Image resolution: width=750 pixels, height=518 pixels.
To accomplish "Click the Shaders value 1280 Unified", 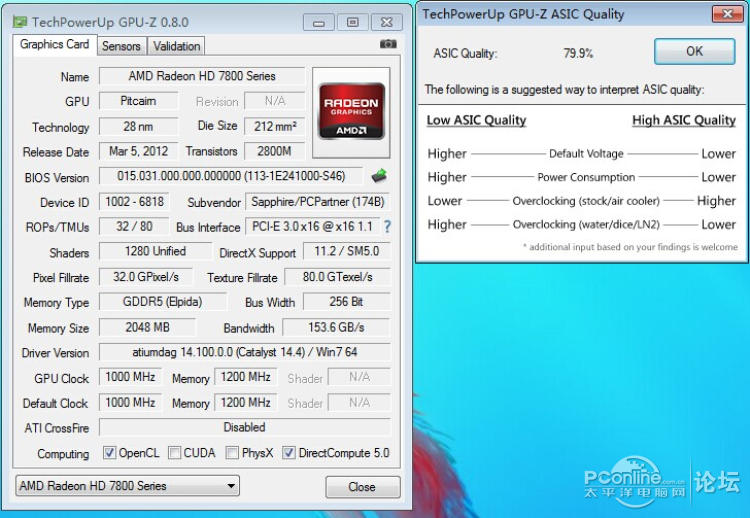I will [x=155, y=251].
